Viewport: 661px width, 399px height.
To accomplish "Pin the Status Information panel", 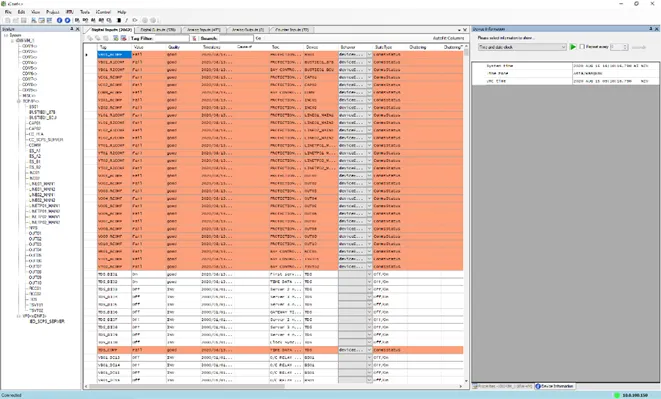I will coord(650,29).
